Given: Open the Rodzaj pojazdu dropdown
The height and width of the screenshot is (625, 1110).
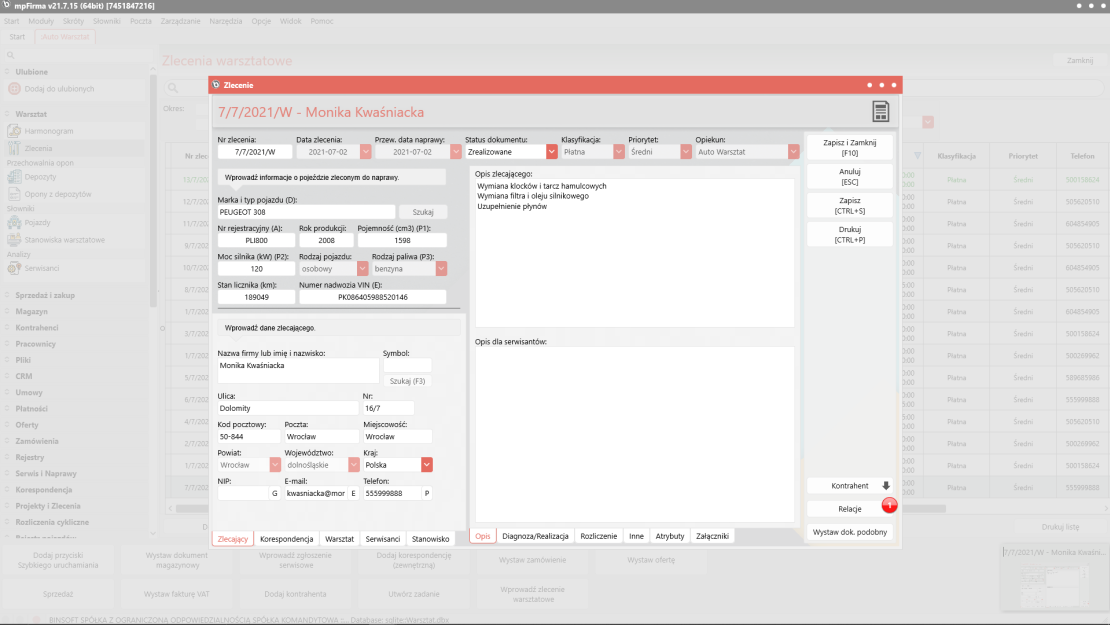Looking at the screenshot, I should (x=362, y=269).
